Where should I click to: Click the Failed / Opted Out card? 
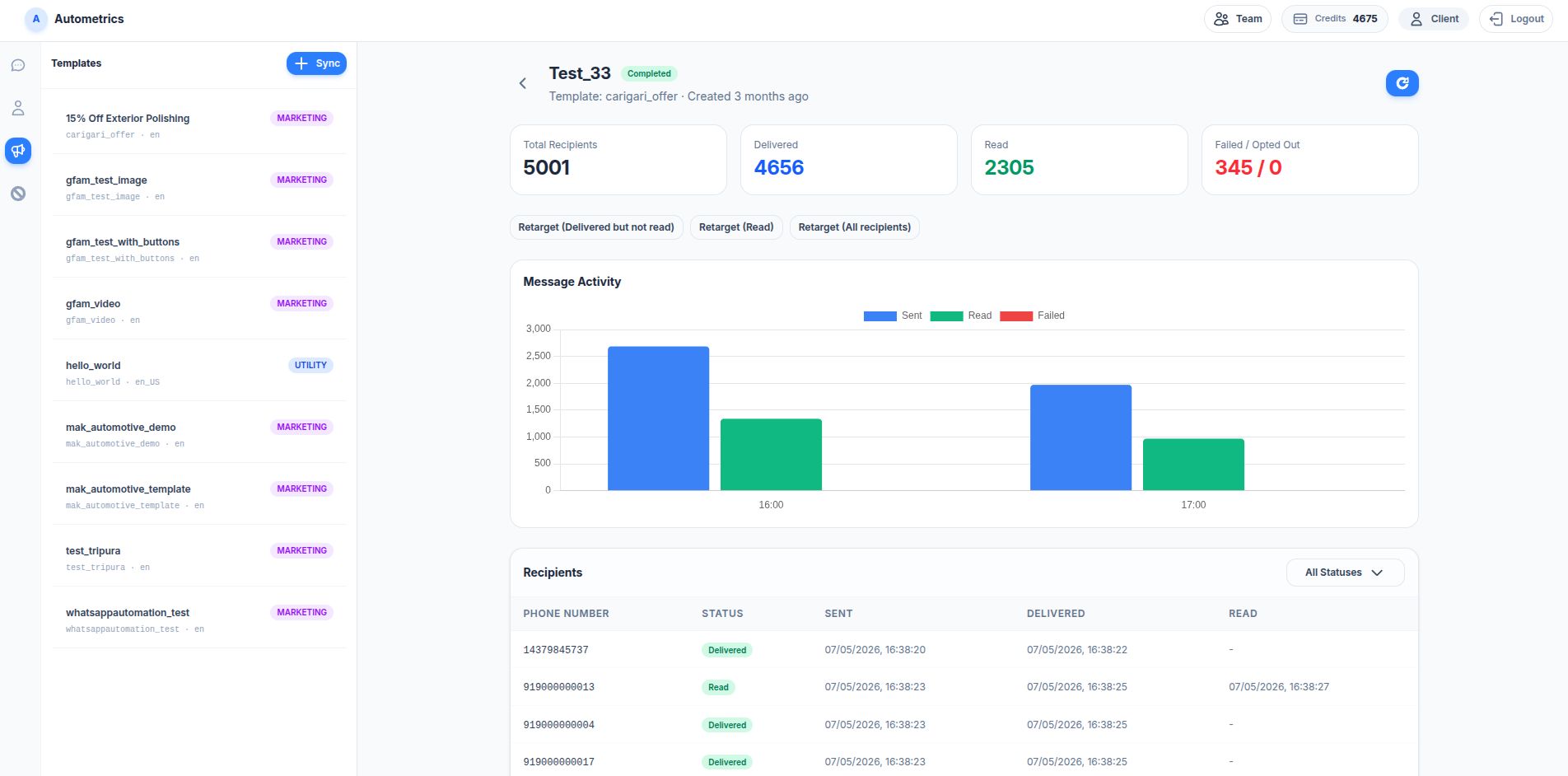[1310, 160]
